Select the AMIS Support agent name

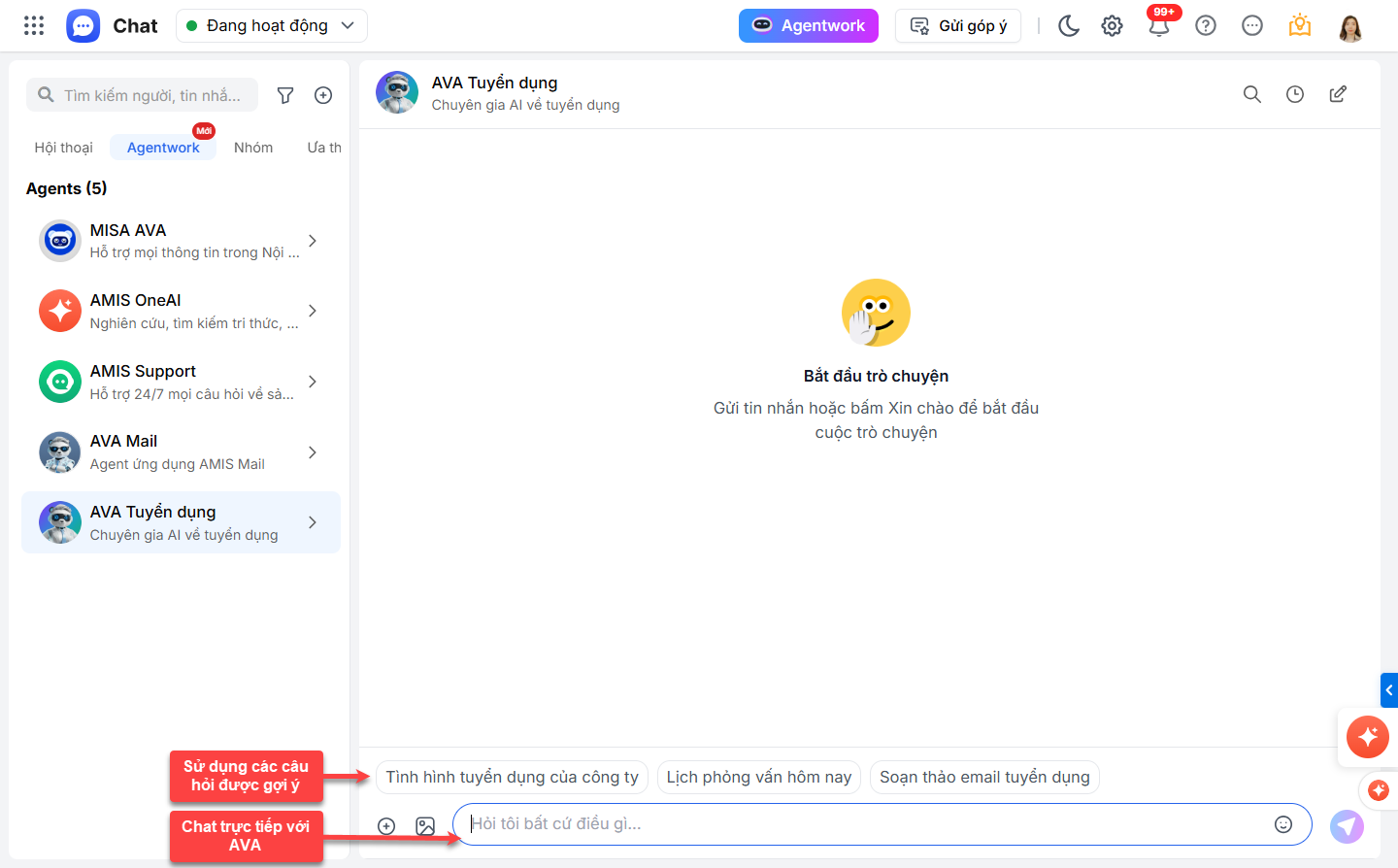click(x=143, y=371)
